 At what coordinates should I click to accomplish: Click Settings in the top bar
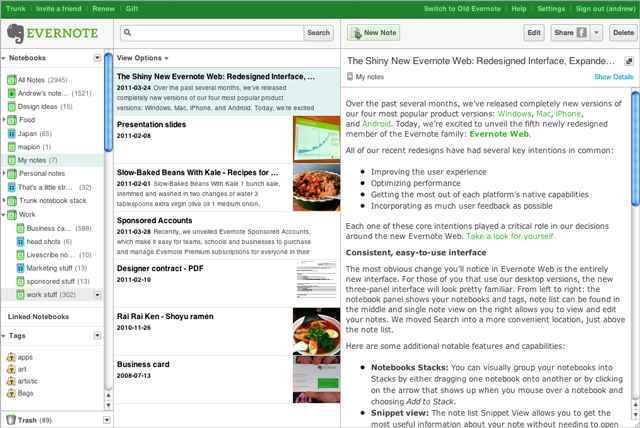551,8
